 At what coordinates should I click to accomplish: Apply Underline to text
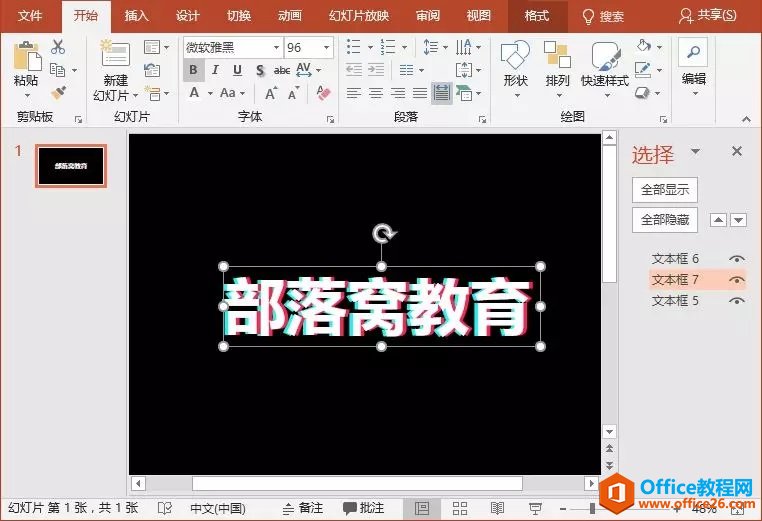(237, 70)
